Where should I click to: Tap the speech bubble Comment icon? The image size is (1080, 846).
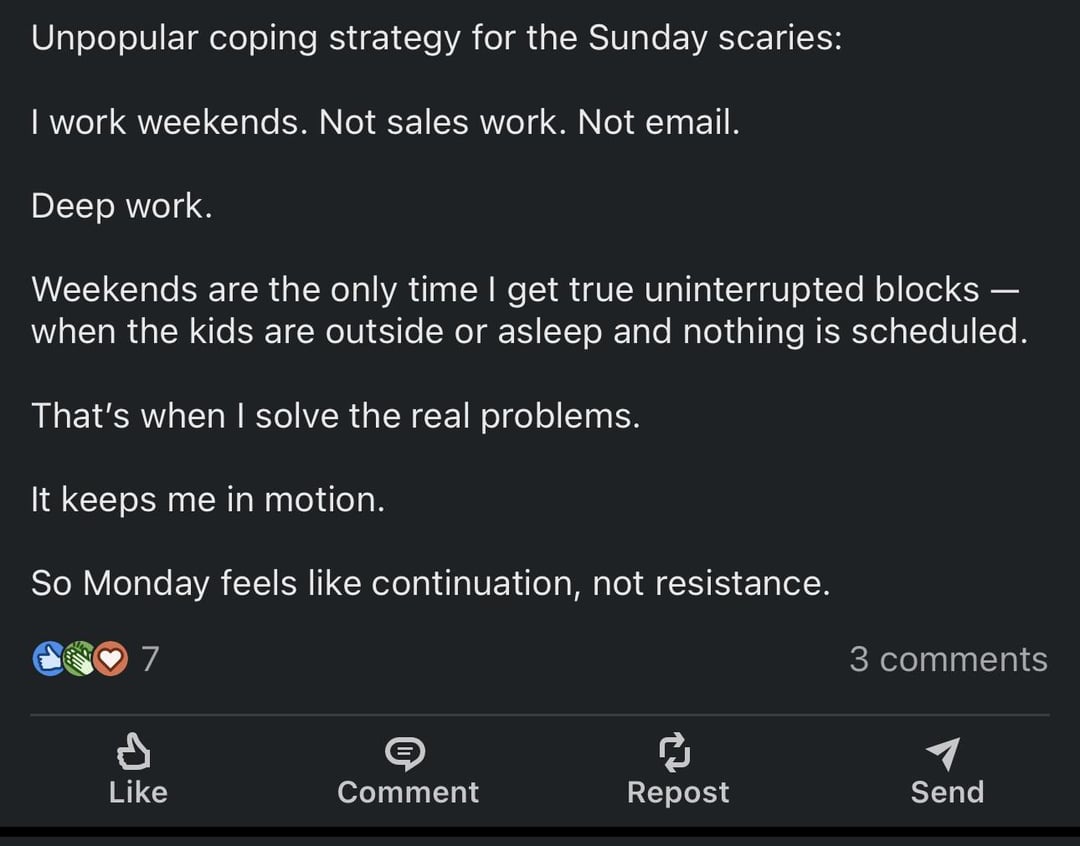[407, 752]
